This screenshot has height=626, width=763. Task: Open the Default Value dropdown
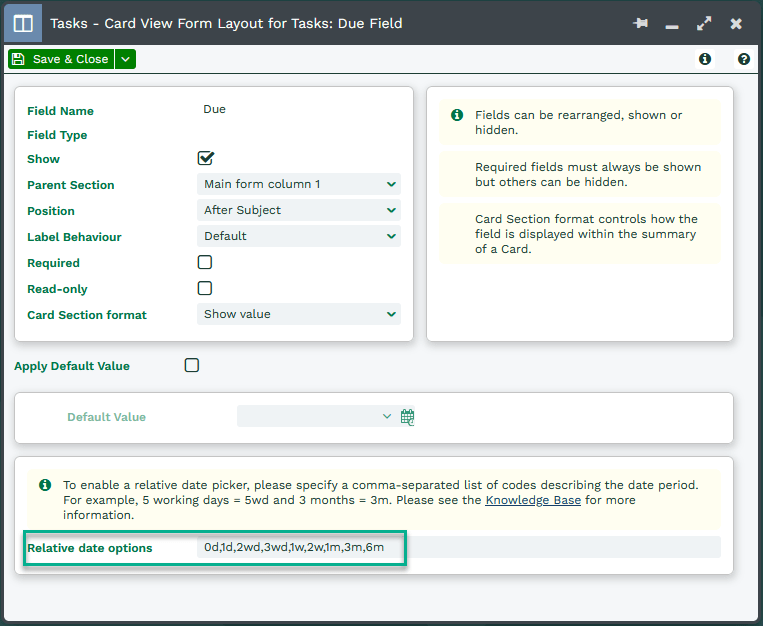[x=317, y=416]
